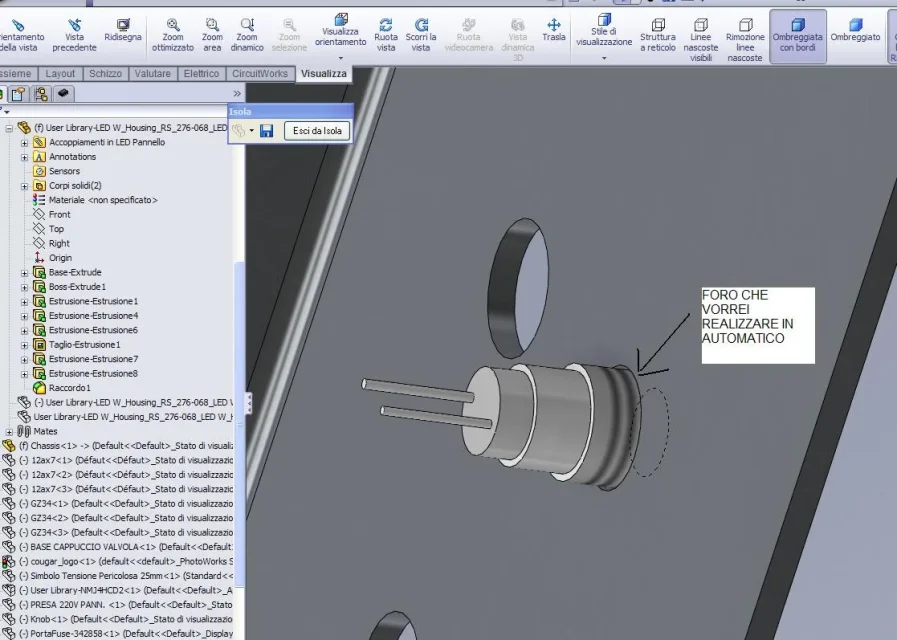Viewport: 897px width, 640px height.
Task: Open Stile di visualizzazione dropdown arrow
Action: coord(604,58)
